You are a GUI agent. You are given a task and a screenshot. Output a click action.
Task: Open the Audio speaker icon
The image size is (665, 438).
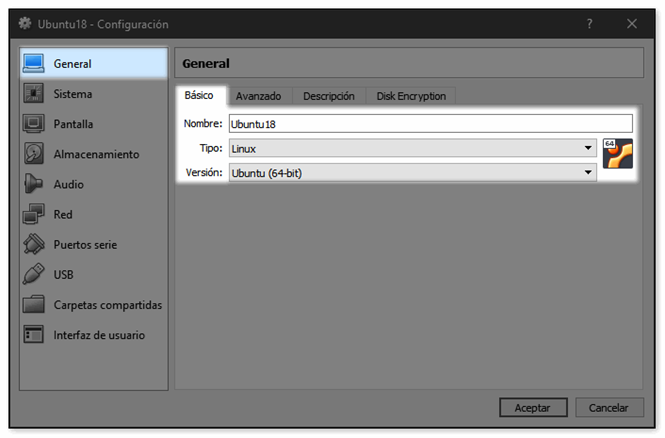pos(34,184)
